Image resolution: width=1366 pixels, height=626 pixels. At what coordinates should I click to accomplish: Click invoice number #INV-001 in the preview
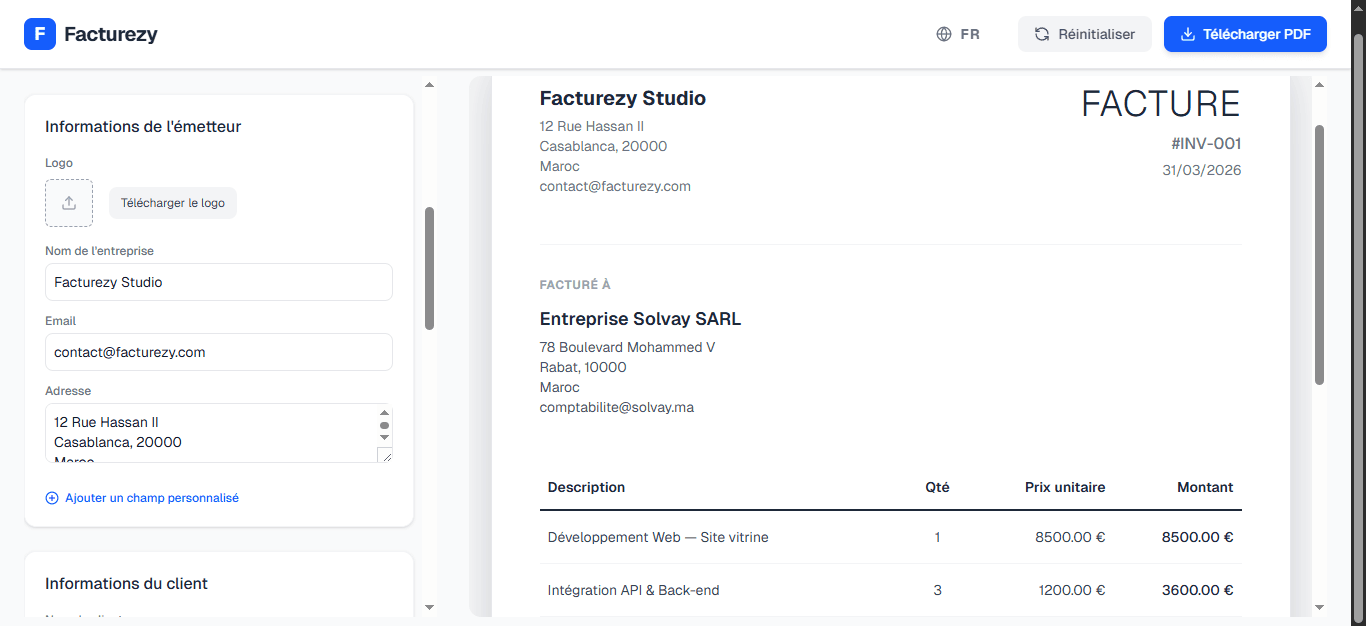click(1205, 144)
